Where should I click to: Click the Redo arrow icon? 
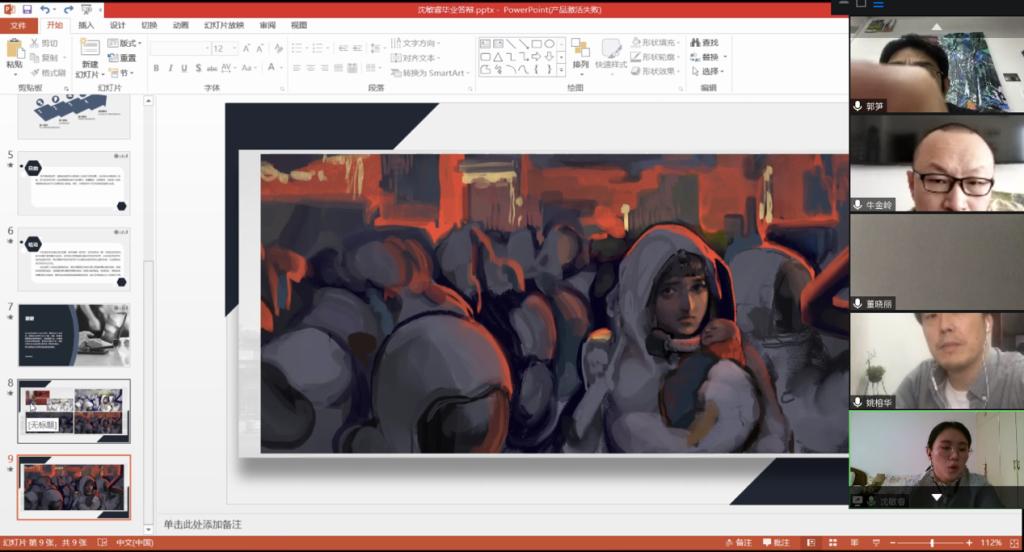[x=68, y=9]
